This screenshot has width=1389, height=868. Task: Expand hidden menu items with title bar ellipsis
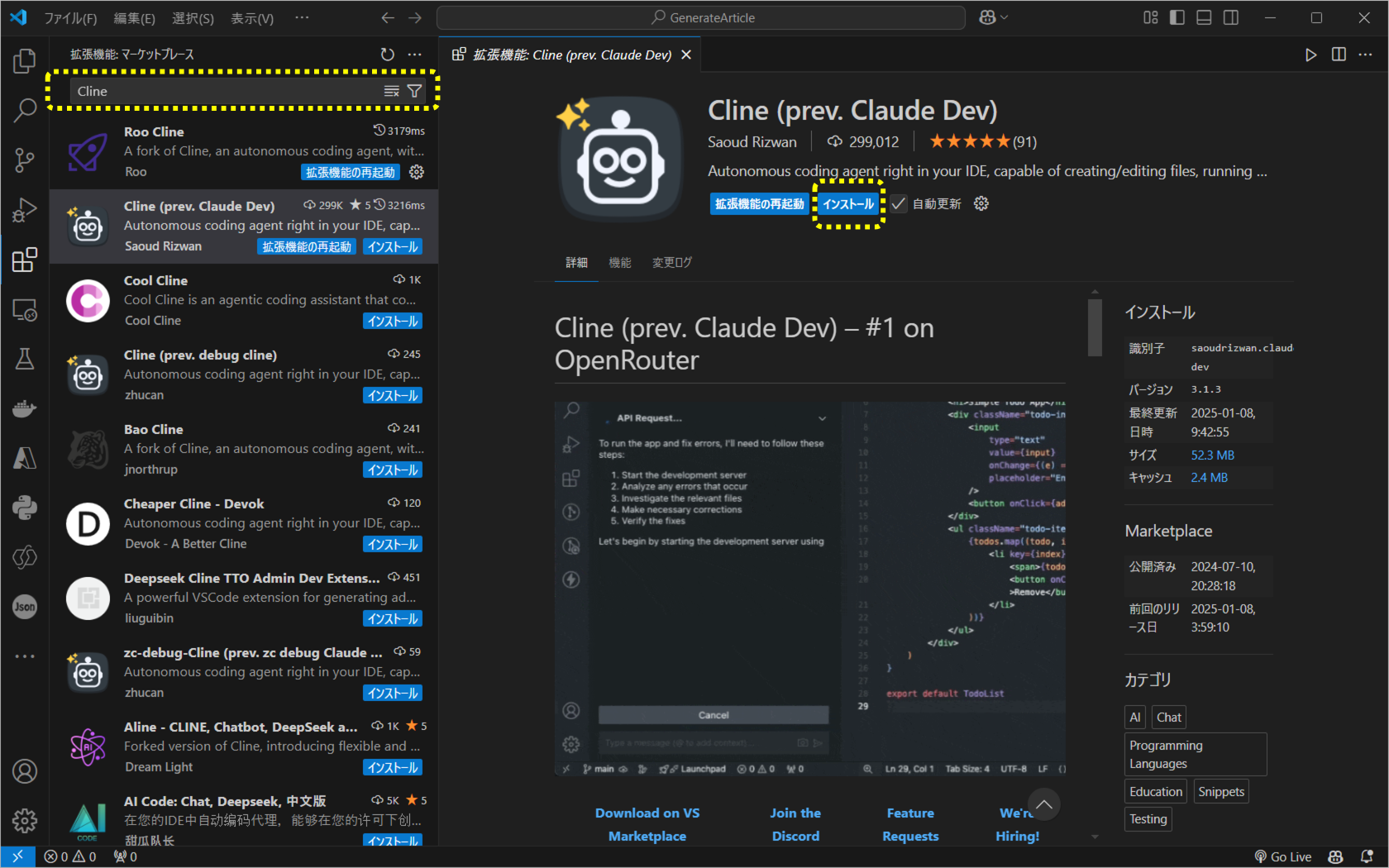[x=302, y=17]
